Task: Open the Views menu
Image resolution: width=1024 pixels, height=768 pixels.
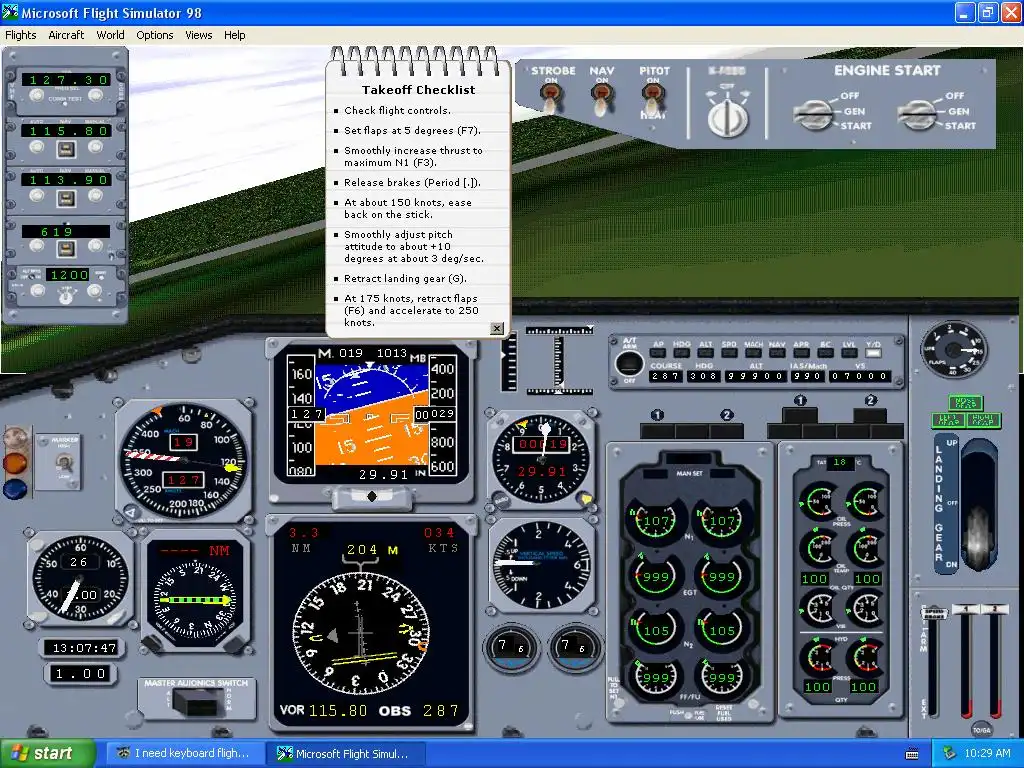Action: (199, 35)
